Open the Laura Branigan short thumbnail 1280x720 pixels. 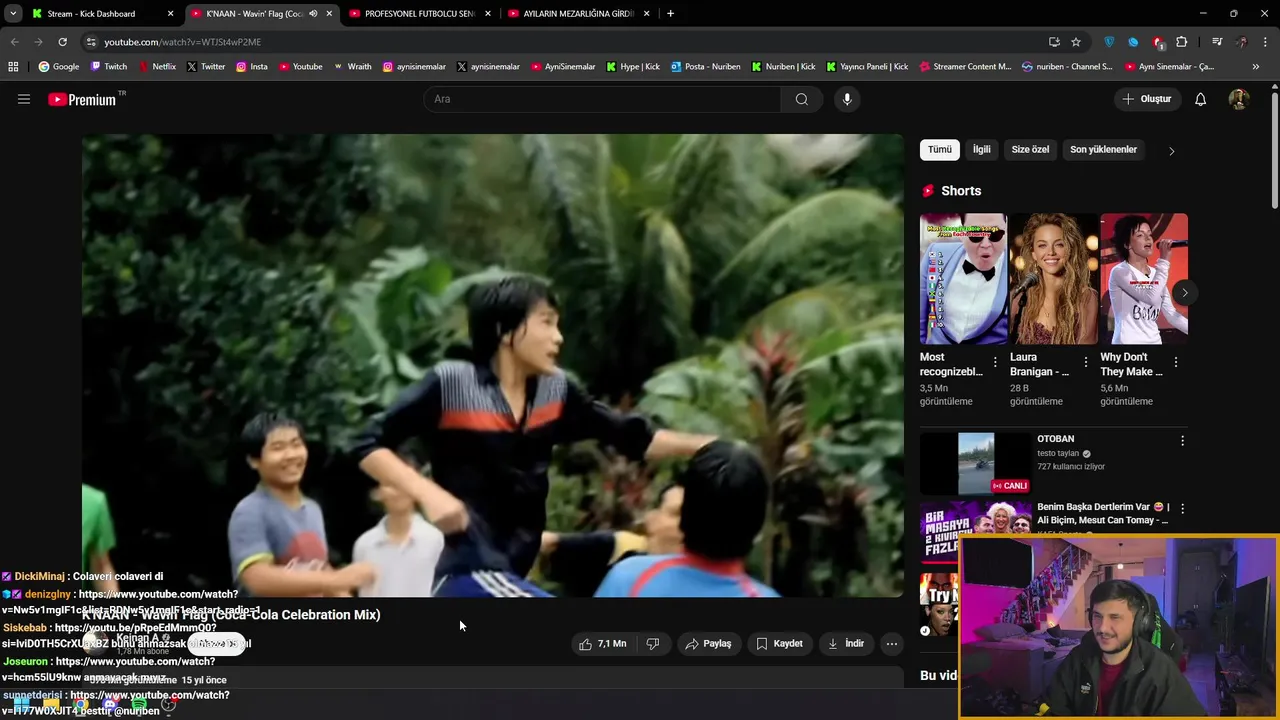[1054, 278]
